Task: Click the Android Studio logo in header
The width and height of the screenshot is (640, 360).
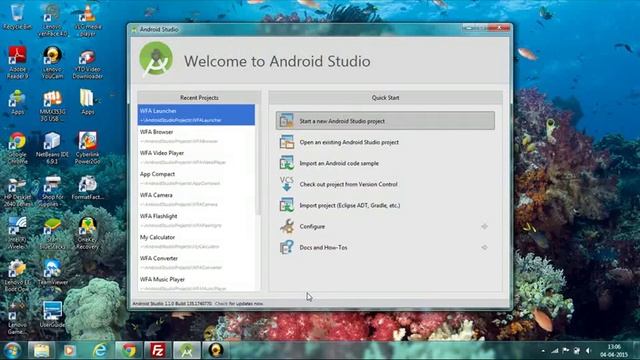Action: (156, 60)
